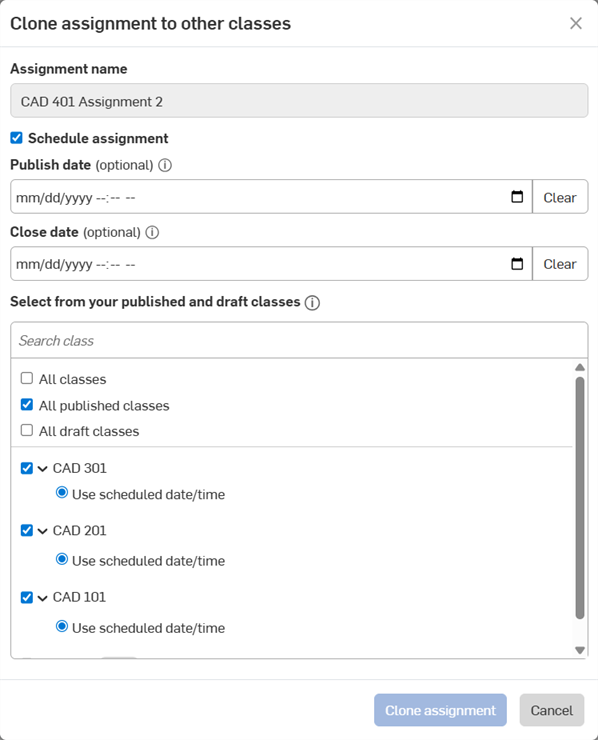Collapse the CAD 101 class chevron
598x740 pixels.
pos(42,598)
